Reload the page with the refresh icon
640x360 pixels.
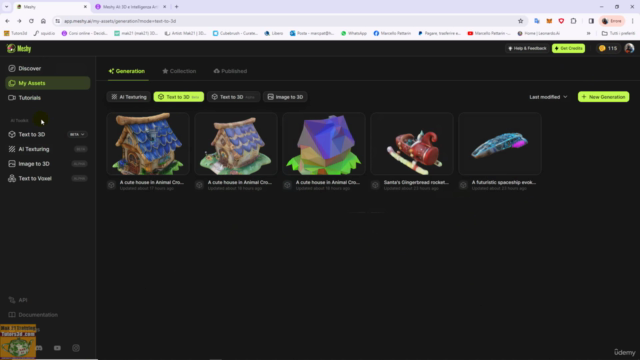31,21
